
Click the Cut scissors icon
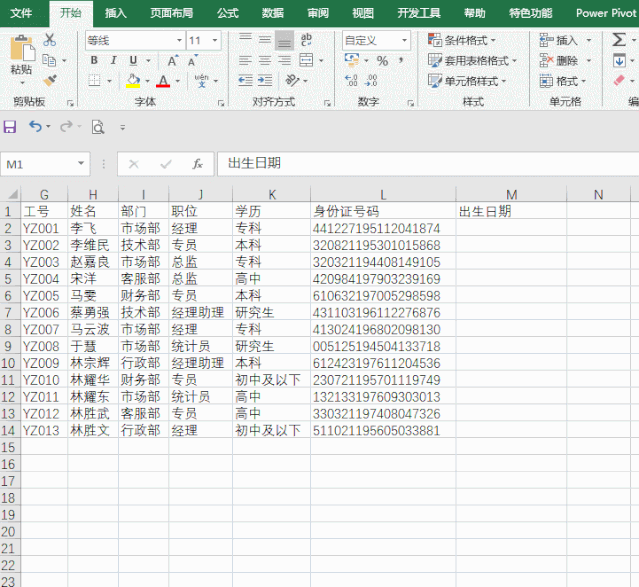pyautogui.click(x=49, y=40)
